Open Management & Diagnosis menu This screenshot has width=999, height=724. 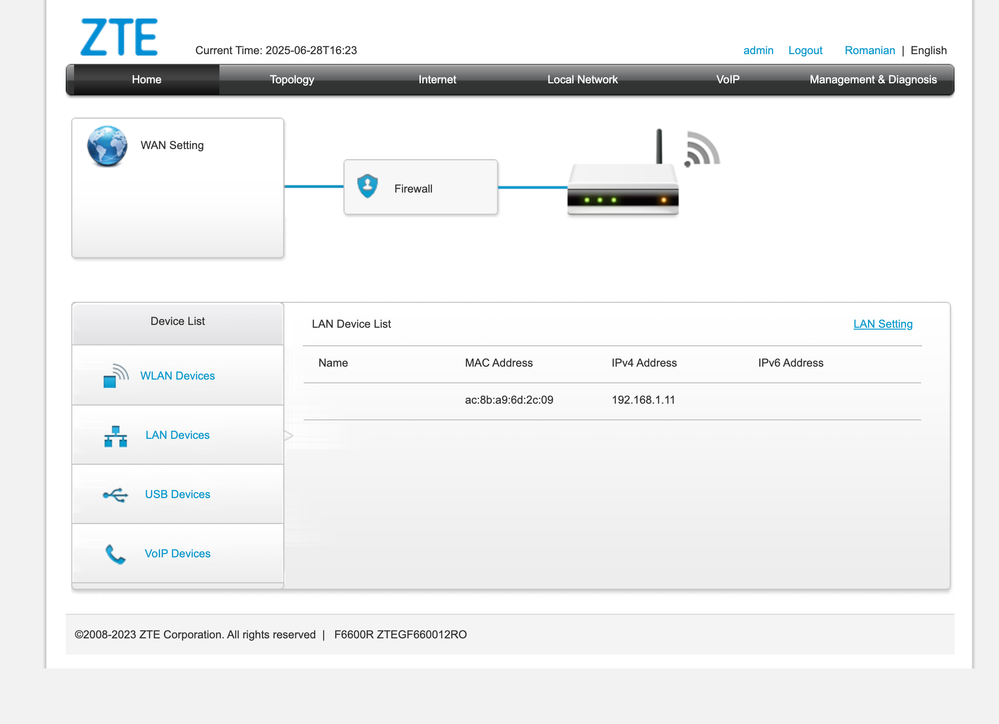(873, 80)
